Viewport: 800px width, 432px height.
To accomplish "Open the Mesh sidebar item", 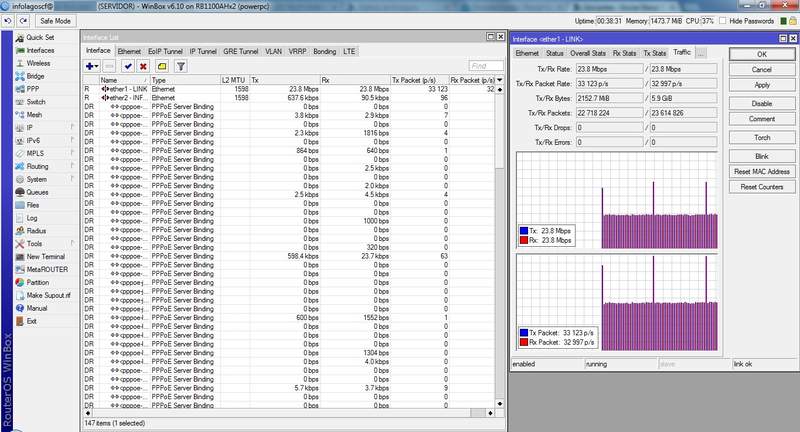I will coord(34,115).
